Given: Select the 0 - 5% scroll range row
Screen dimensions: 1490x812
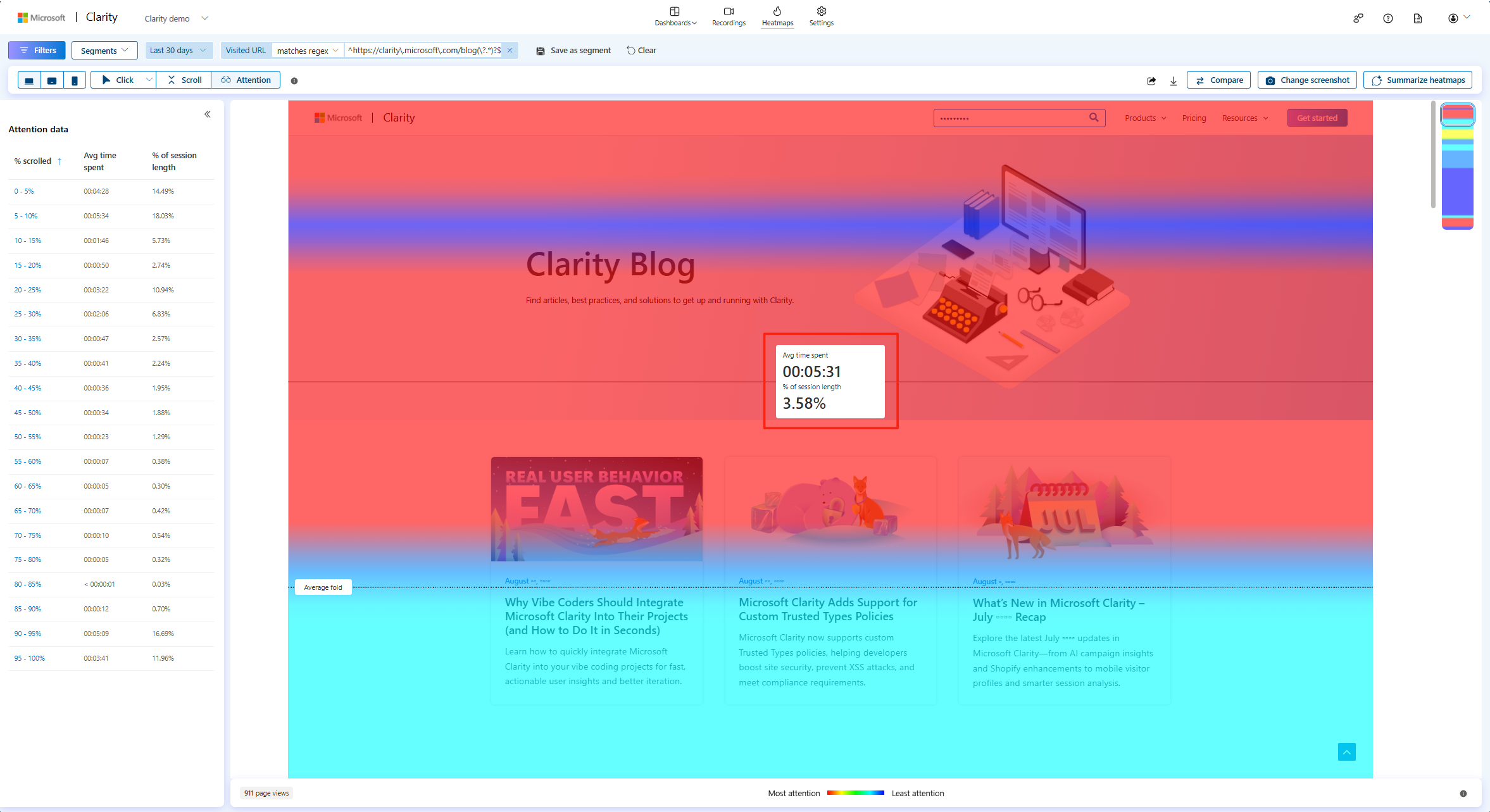Looking at the screenshot, I should click(x=111, y=191).
